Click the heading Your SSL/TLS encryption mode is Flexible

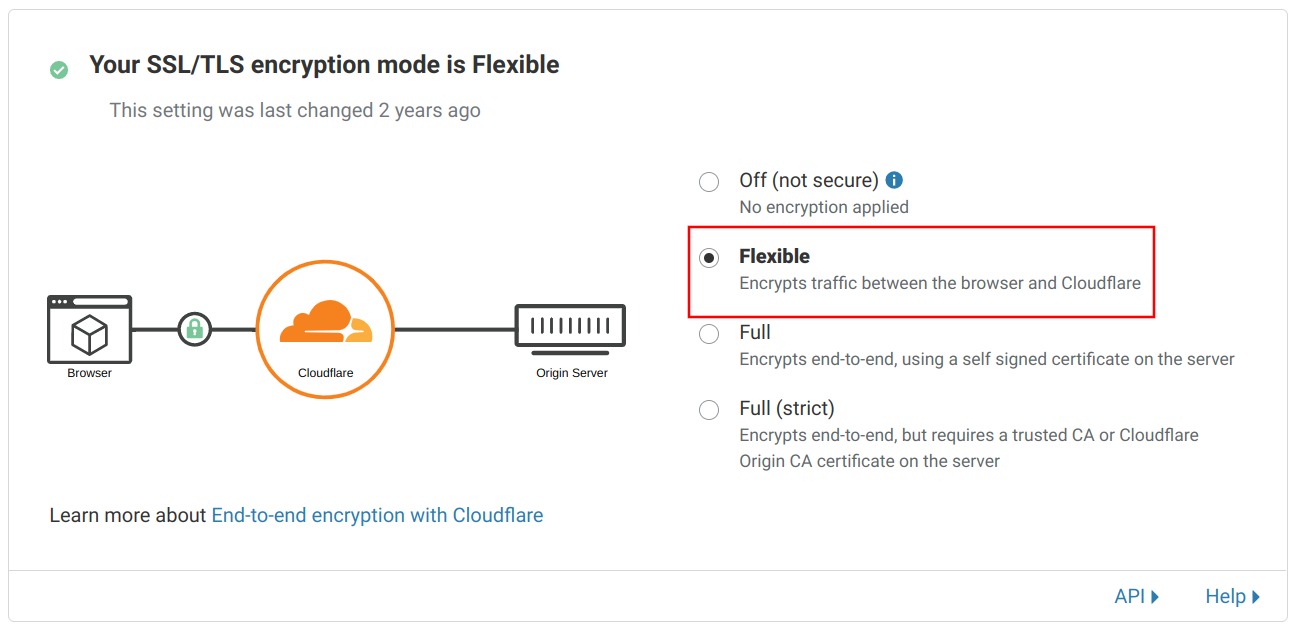pyautogui.click(x=324, y=64)
